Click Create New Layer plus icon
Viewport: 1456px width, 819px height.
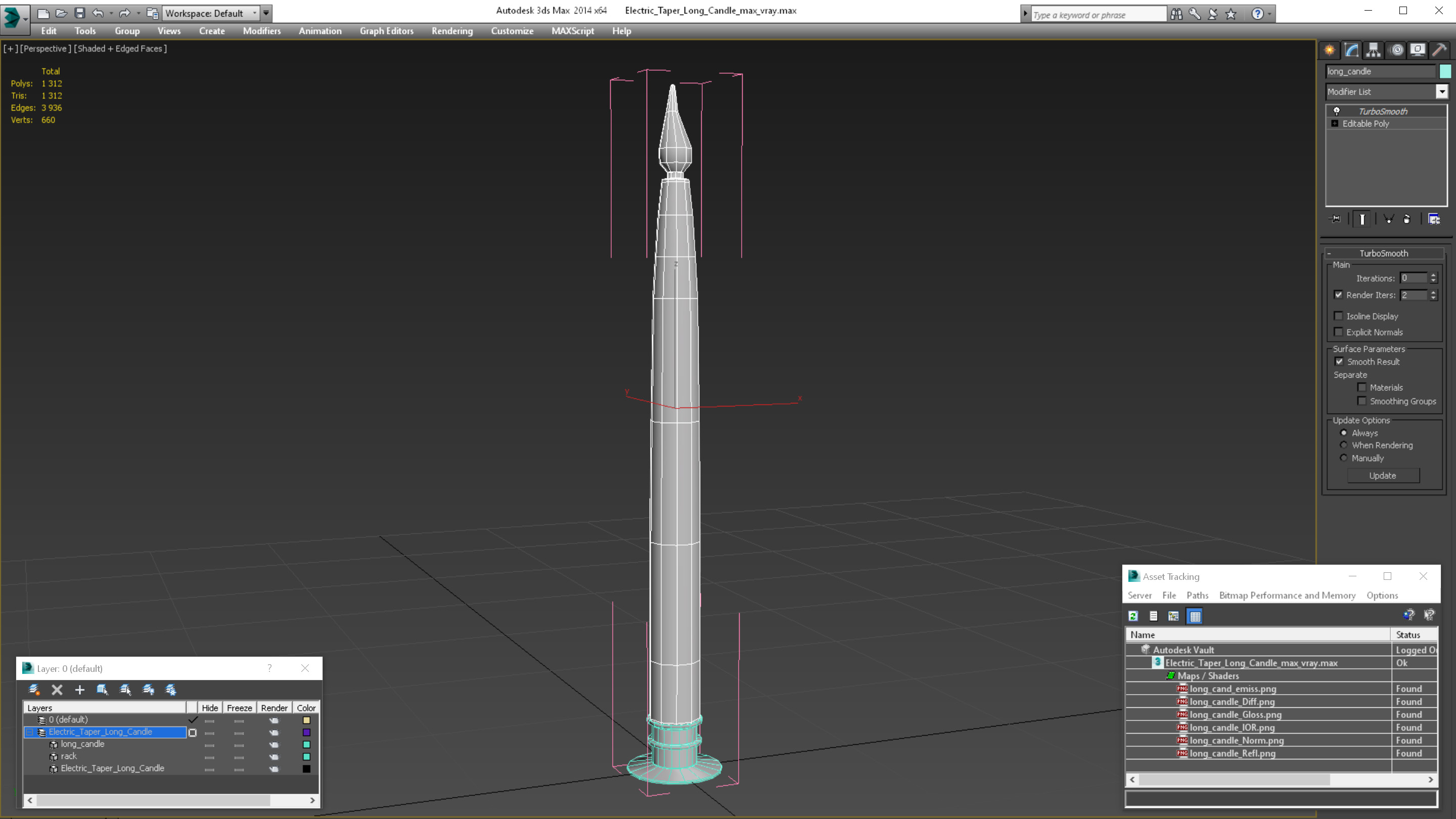tap(80, 690)
